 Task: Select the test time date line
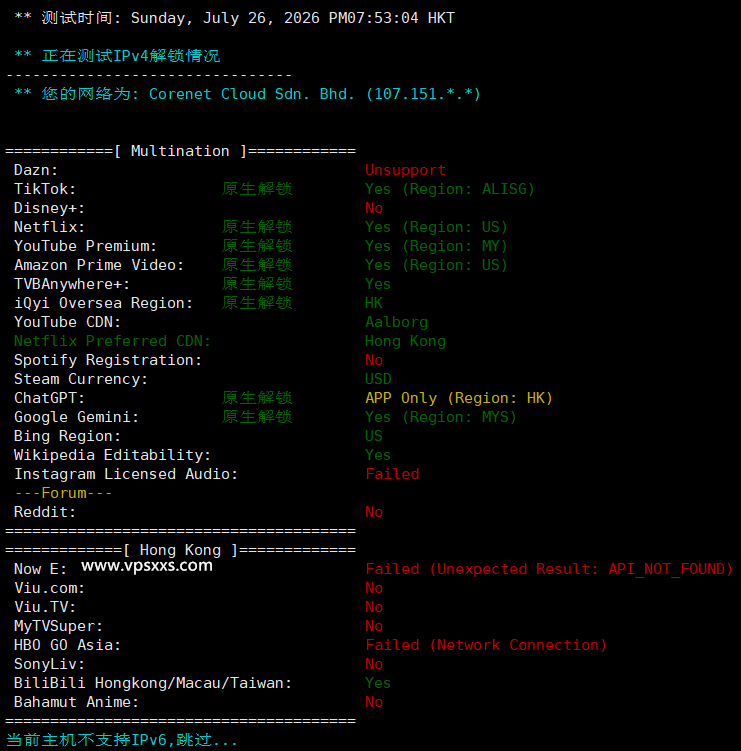[x=234, y=18]
